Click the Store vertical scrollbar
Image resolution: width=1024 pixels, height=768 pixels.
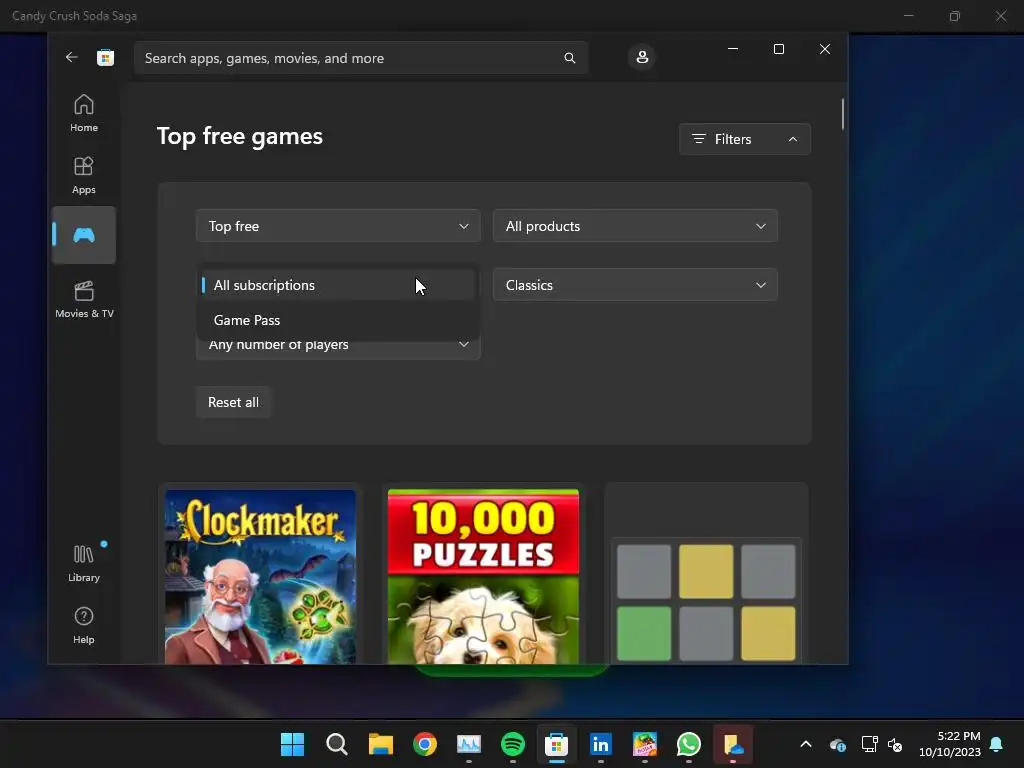coord(842,114)
